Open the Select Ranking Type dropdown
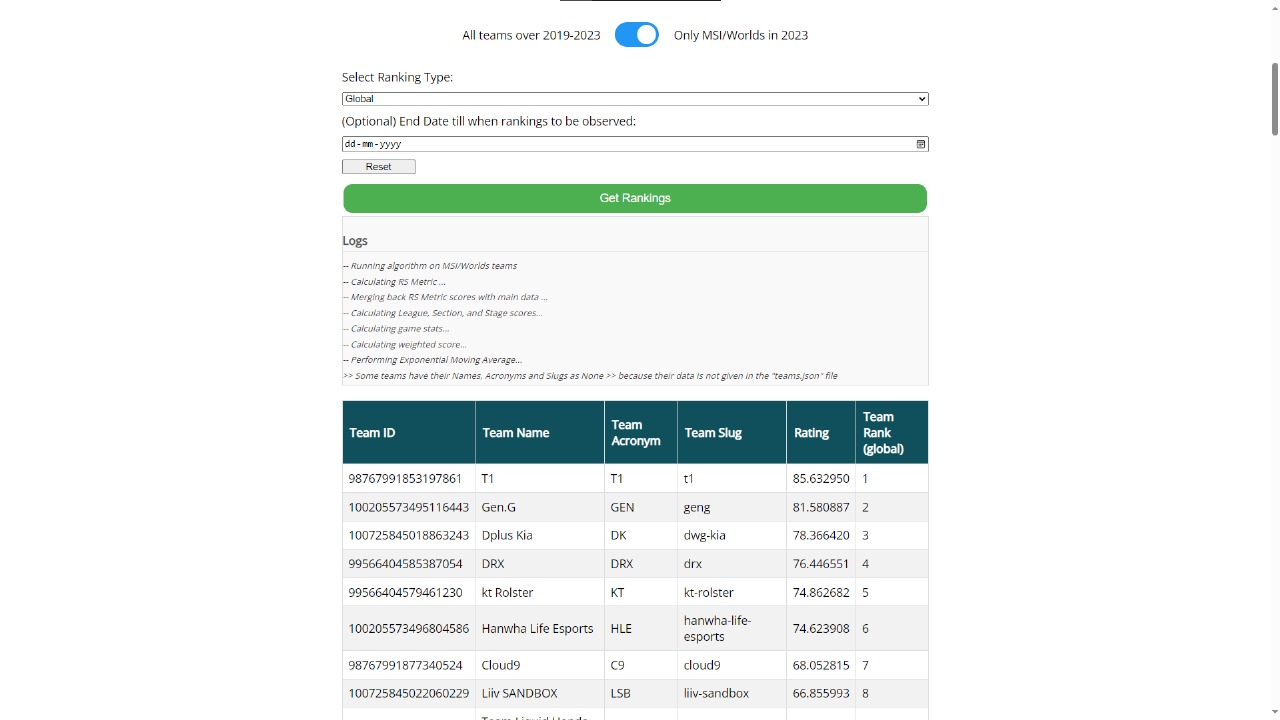The image size is (1280, 720). [x=635, y=99]
